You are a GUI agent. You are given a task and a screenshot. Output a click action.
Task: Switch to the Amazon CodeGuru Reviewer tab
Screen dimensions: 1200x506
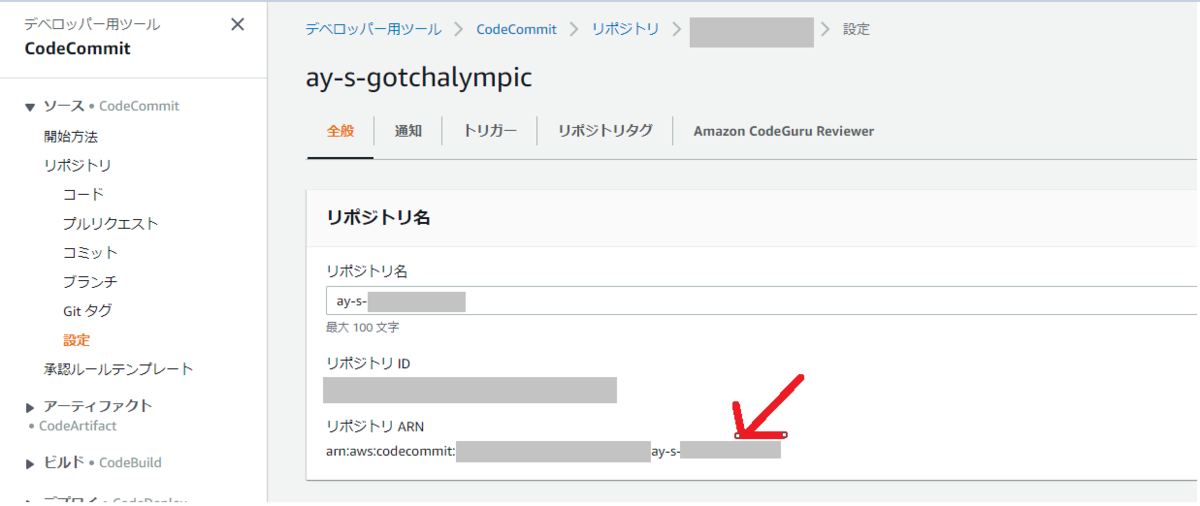point(784,131)
